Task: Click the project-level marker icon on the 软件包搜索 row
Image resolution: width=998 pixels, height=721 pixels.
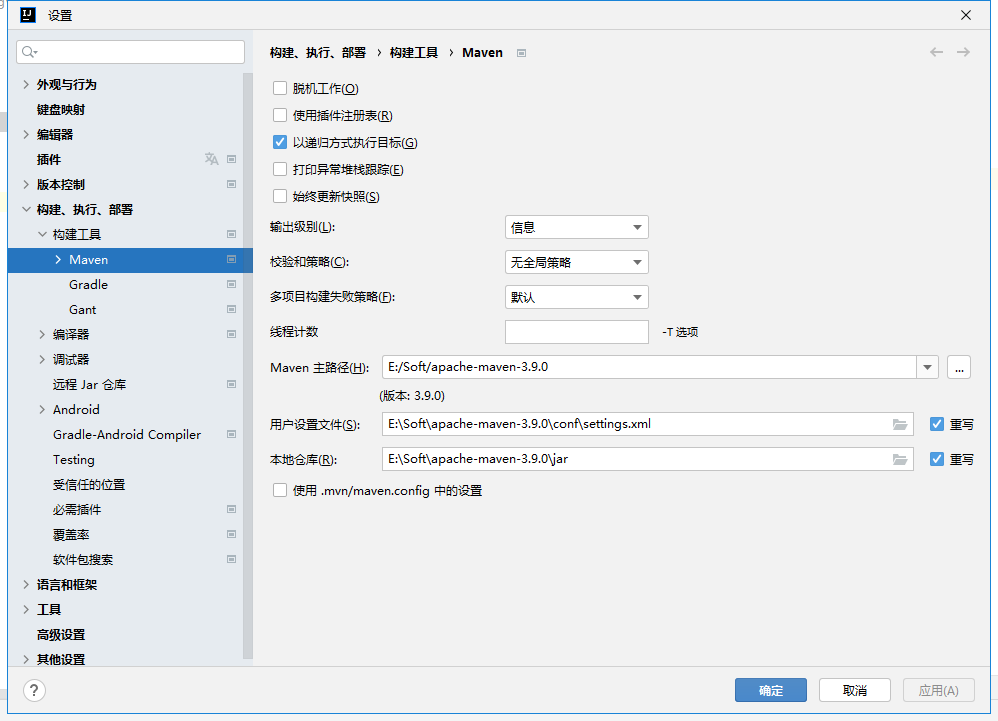Action: [x=232, y=559]
